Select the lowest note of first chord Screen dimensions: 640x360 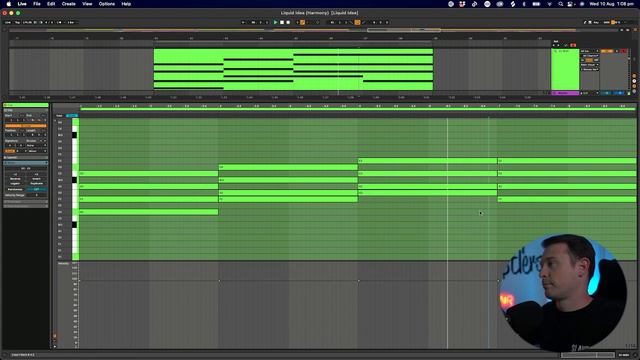(149, 212)
